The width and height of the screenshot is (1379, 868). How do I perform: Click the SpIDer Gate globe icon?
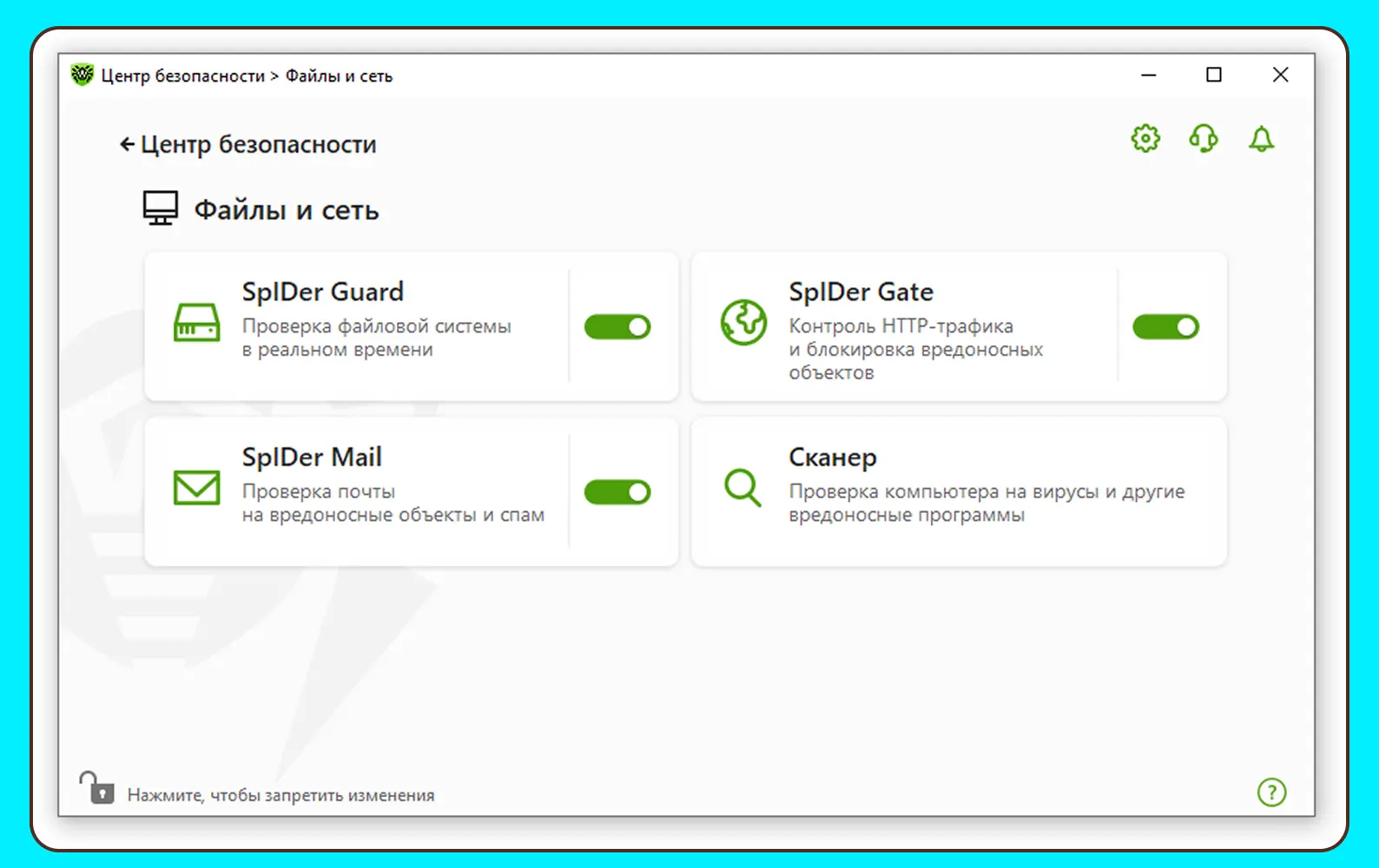tap(743, 323)
